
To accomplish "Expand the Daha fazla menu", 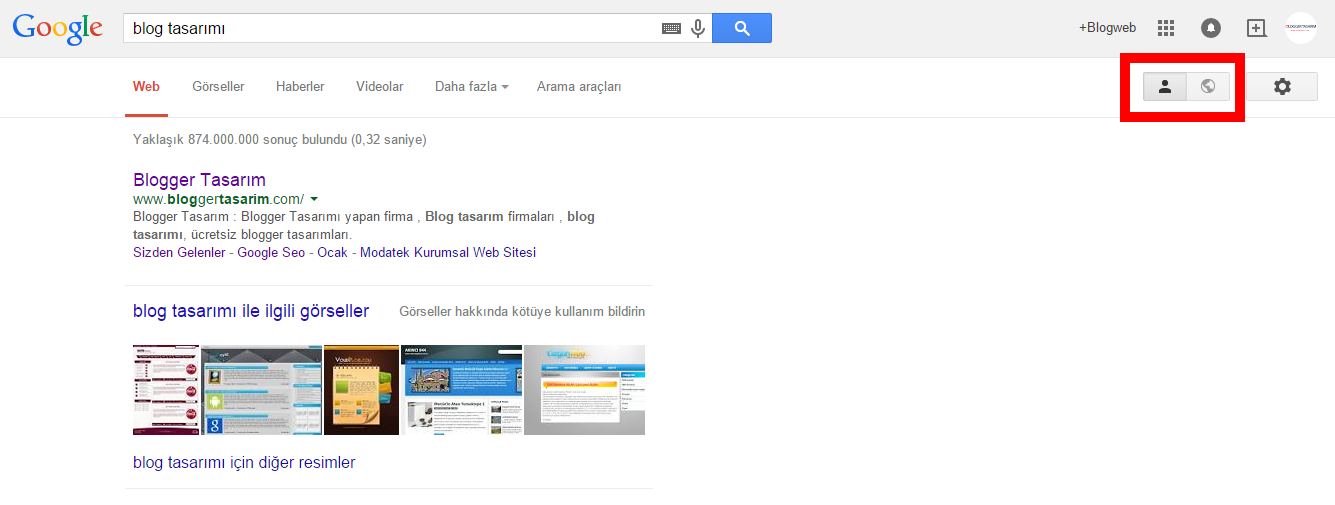I will point(471,87).
